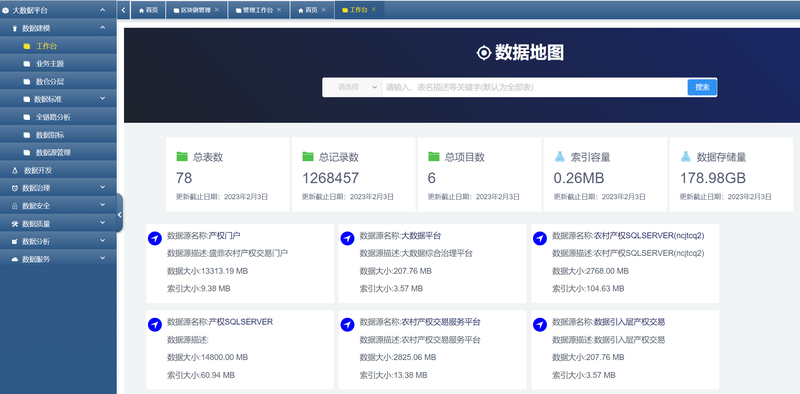The image size is (800, 394).
Task: Click the green folder icon of 总记录数 card
Action: click(x=308, y=156)
